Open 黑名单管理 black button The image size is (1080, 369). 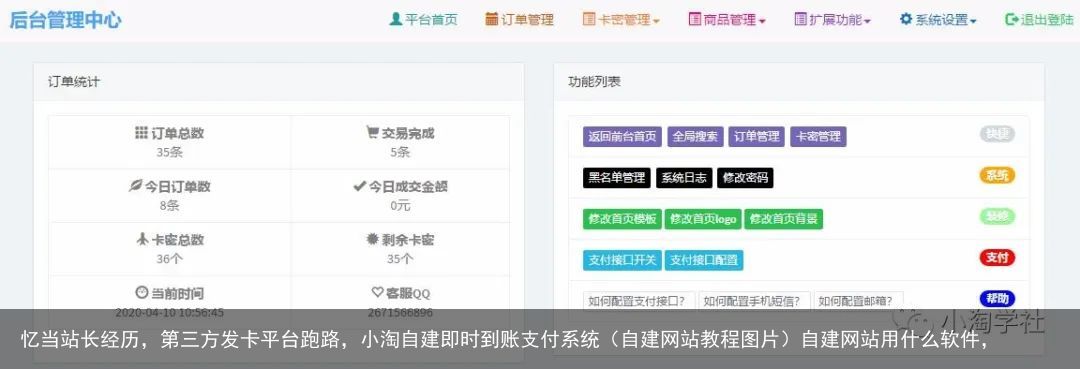coord(616,178)
